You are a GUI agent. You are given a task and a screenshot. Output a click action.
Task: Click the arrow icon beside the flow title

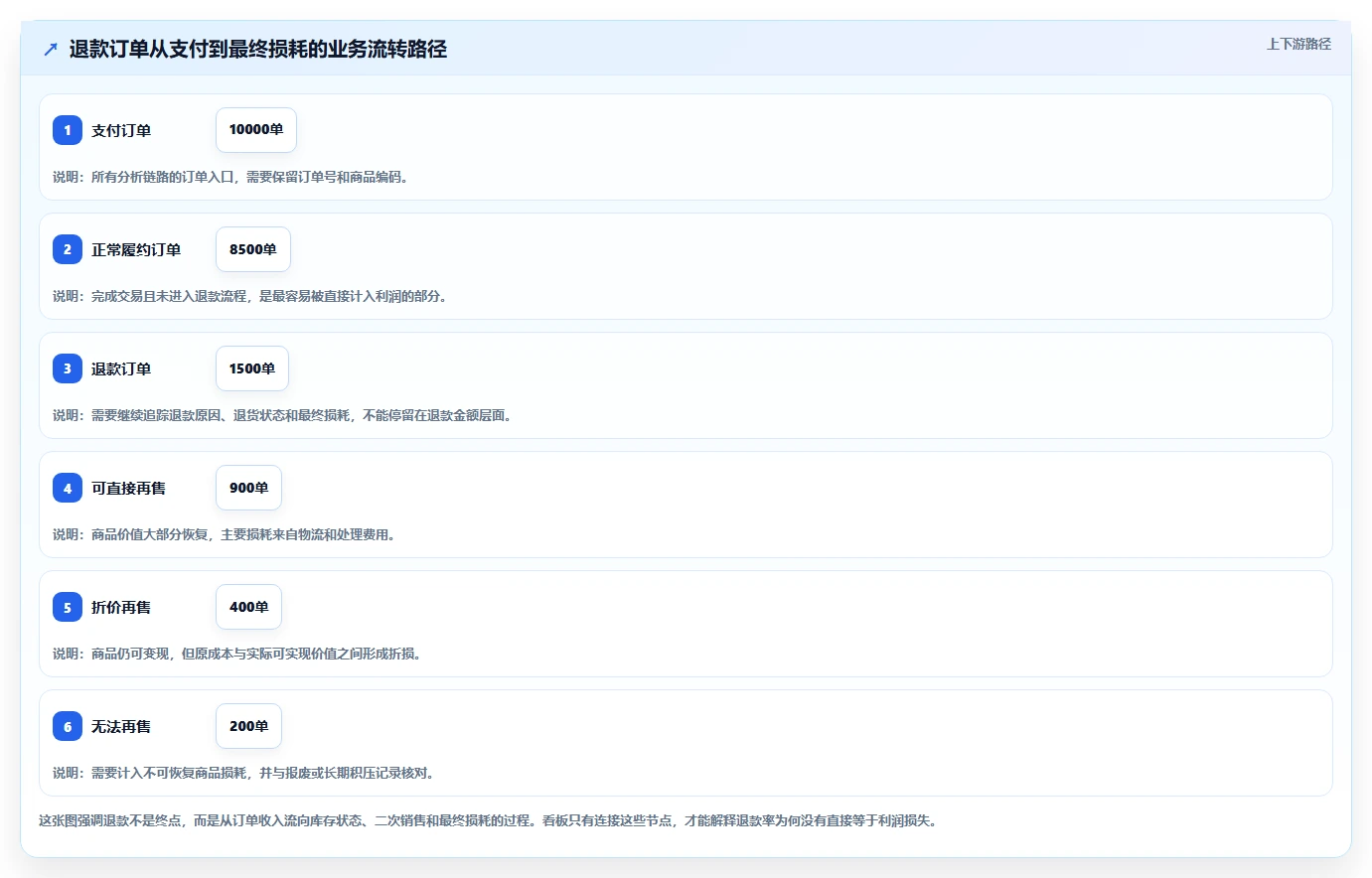(51, 49)
